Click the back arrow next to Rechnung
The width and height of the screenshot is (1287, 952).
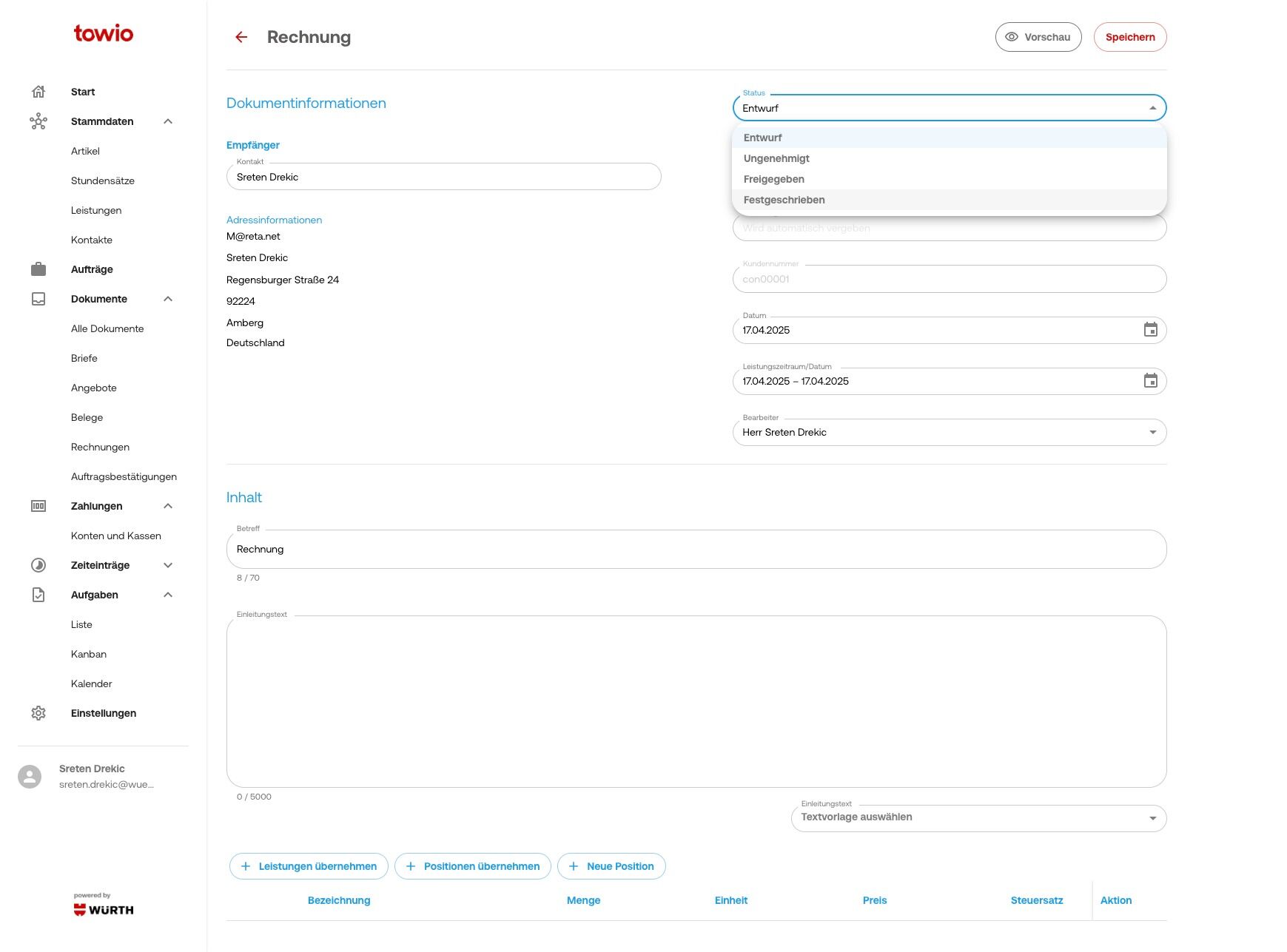241,37
